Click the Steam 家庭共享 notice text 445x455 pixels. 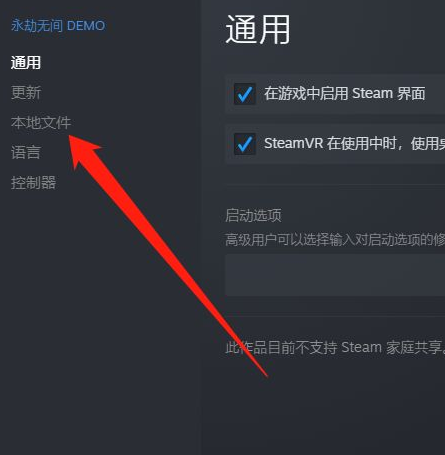click(335, 347)
